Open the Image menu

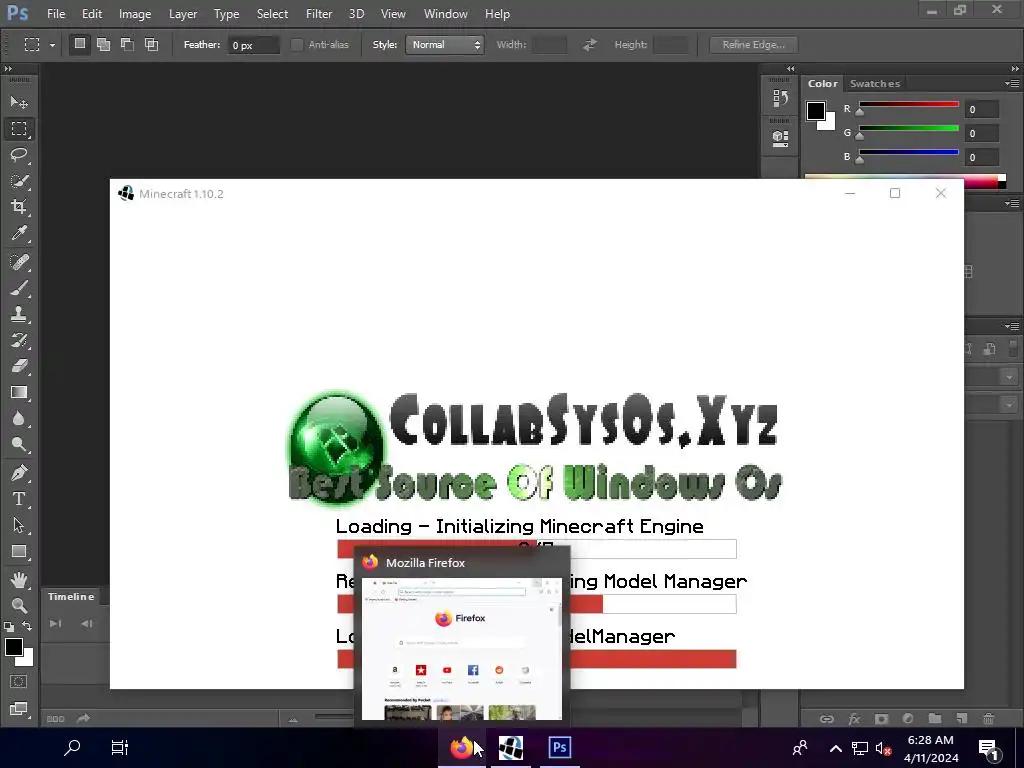[x=135, y=14]
